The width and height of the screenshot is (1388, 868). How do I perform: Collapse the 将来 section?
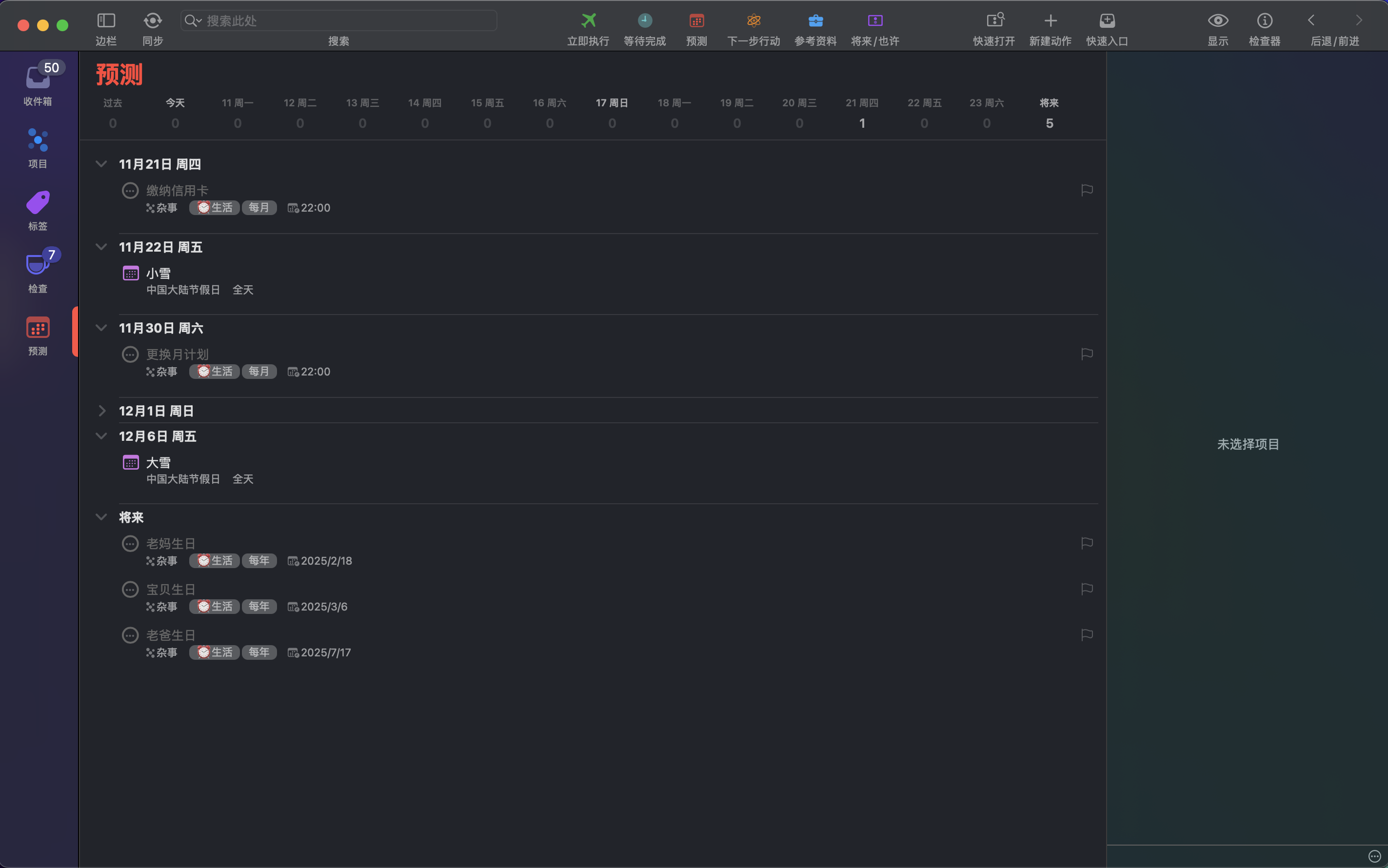[101, 517]
